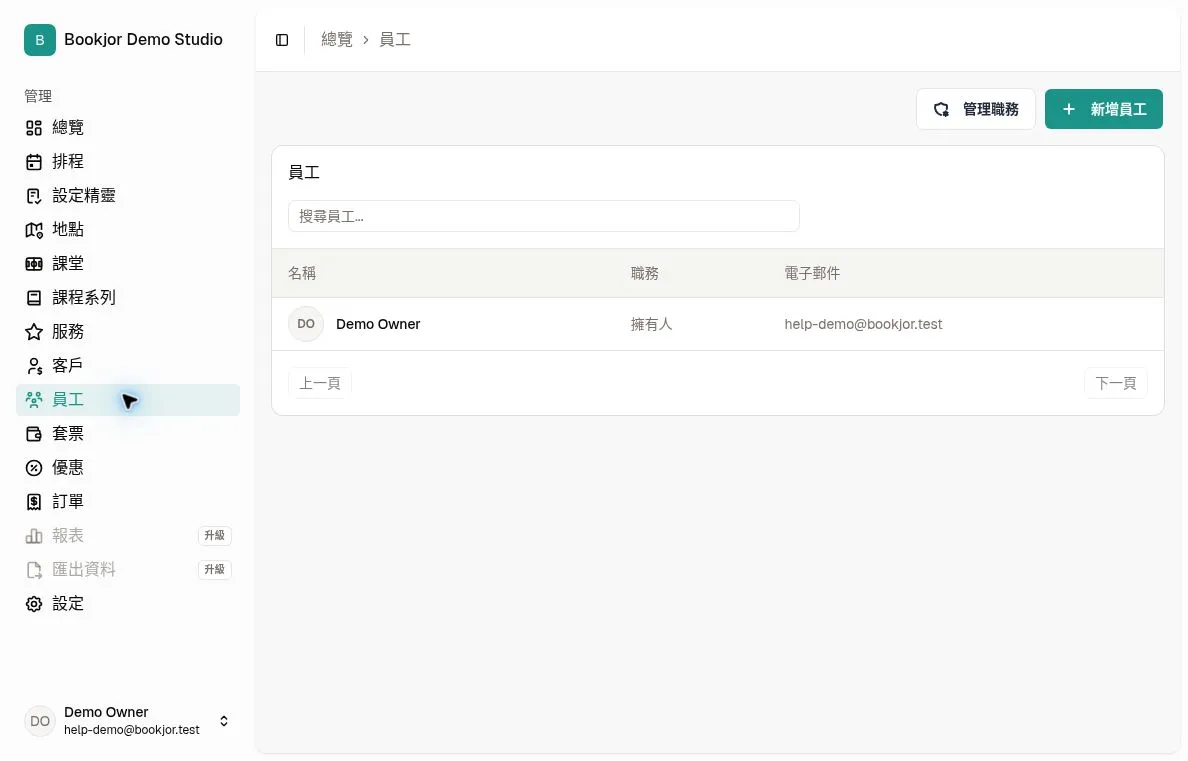The image size is (1188, 761).
Task: Click the Demo Owner name in table
Action: click(378, 324)
